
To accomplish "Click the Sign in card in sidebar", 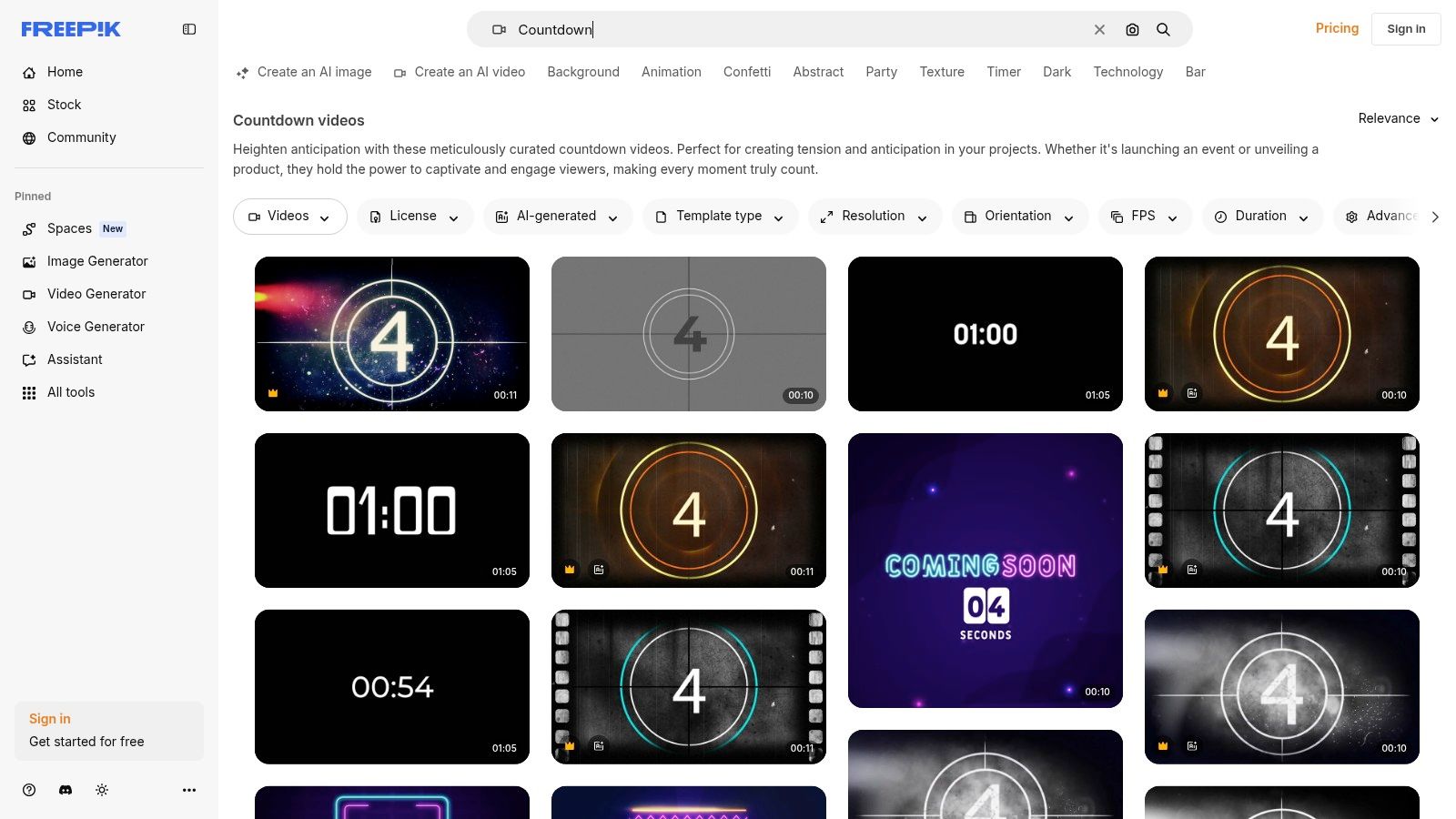I will click(109, 731).
